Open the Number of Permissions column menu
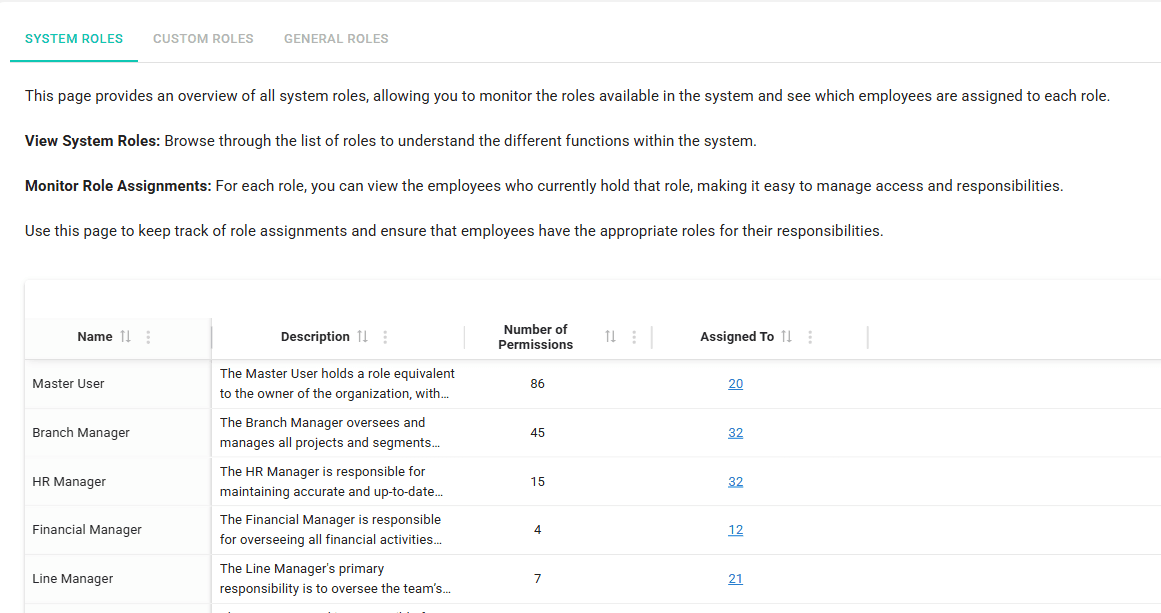 coord(633,336)
